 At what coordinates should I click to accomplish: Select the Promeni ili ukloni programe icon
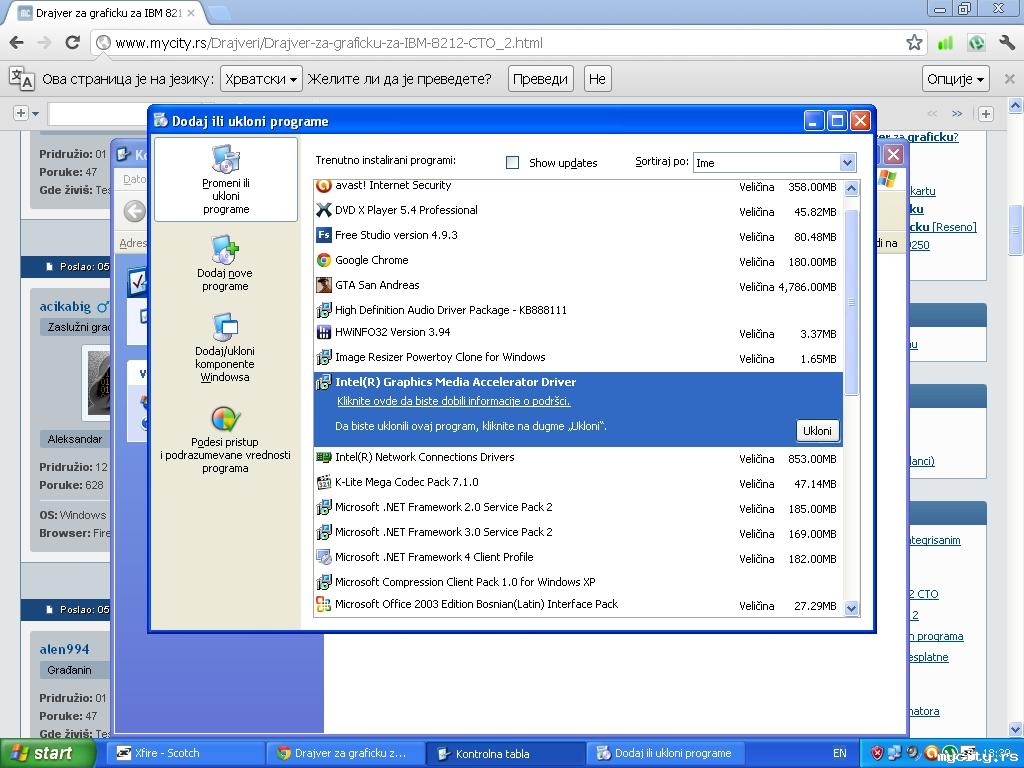click(x=226, y=159)
